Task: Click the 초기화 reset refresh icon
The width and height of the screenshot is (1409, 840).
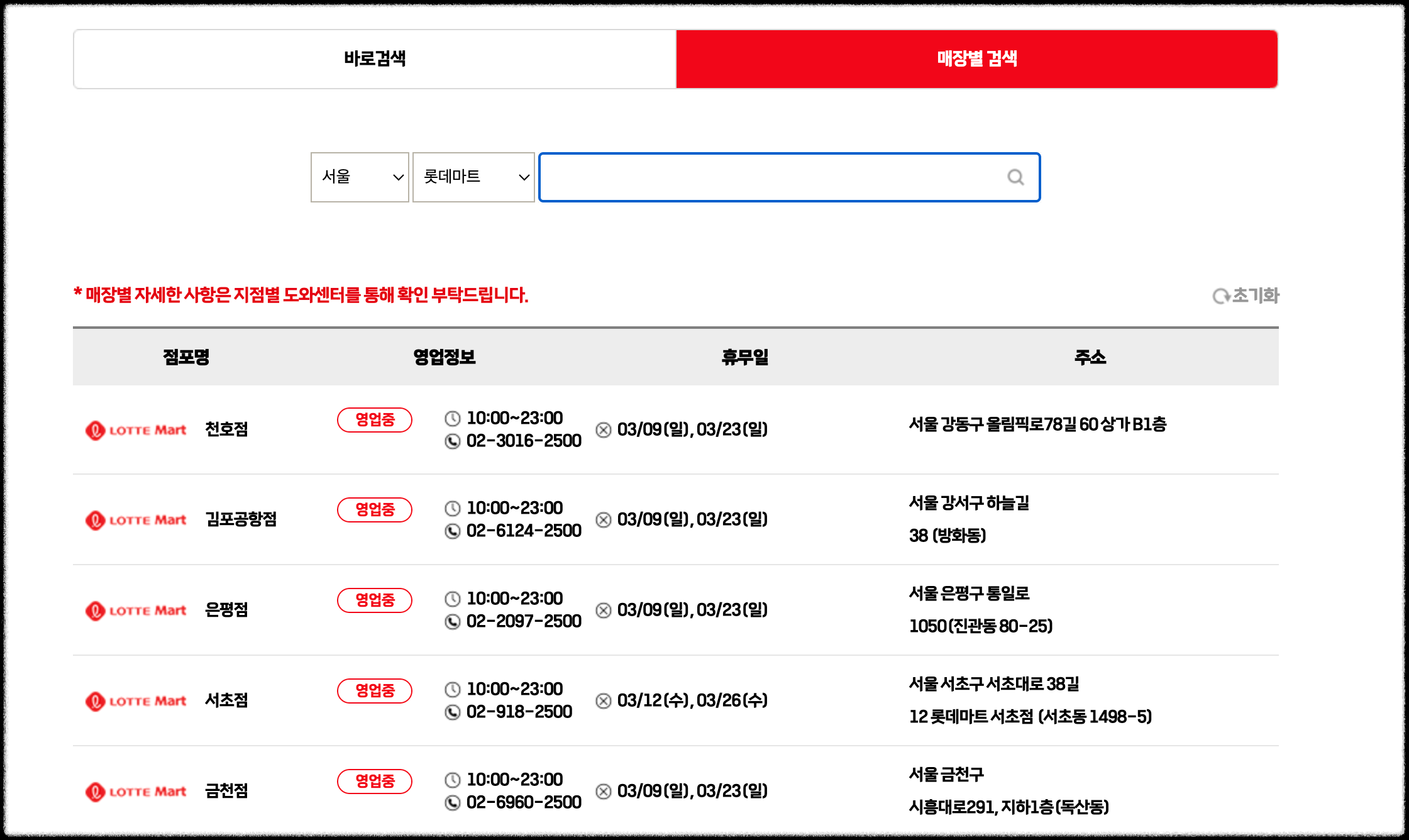Action: pyautogui.click(x=1221, y=296)
